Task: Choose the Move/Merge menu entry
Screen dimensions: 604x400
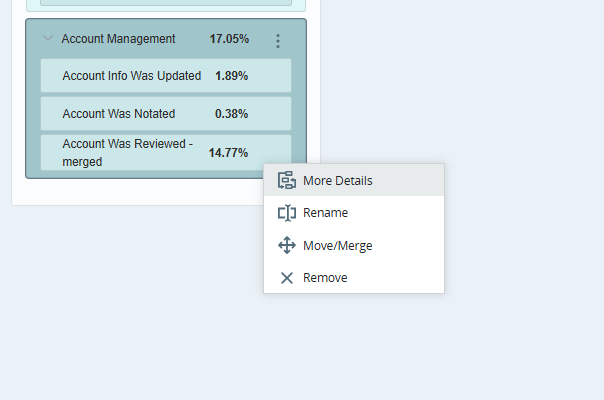Action: pos(337,245)
